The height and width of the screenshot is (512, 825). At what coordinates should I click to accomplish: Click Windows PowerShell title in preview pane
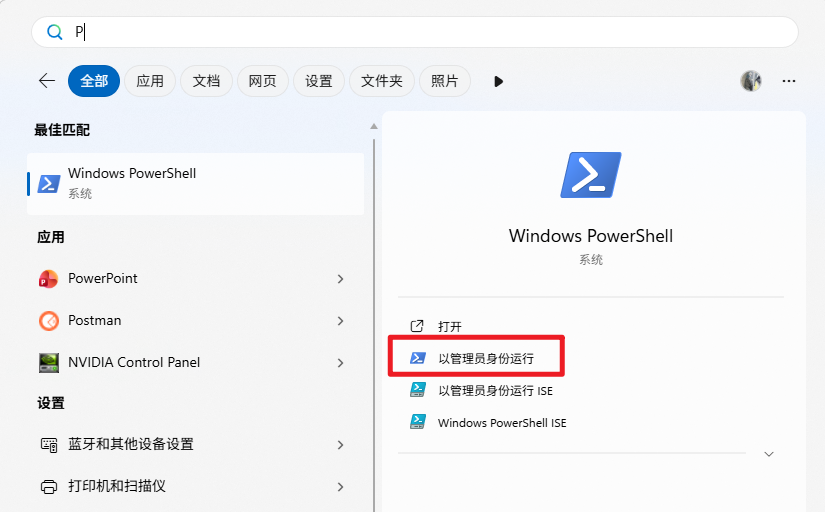point(591,236)
